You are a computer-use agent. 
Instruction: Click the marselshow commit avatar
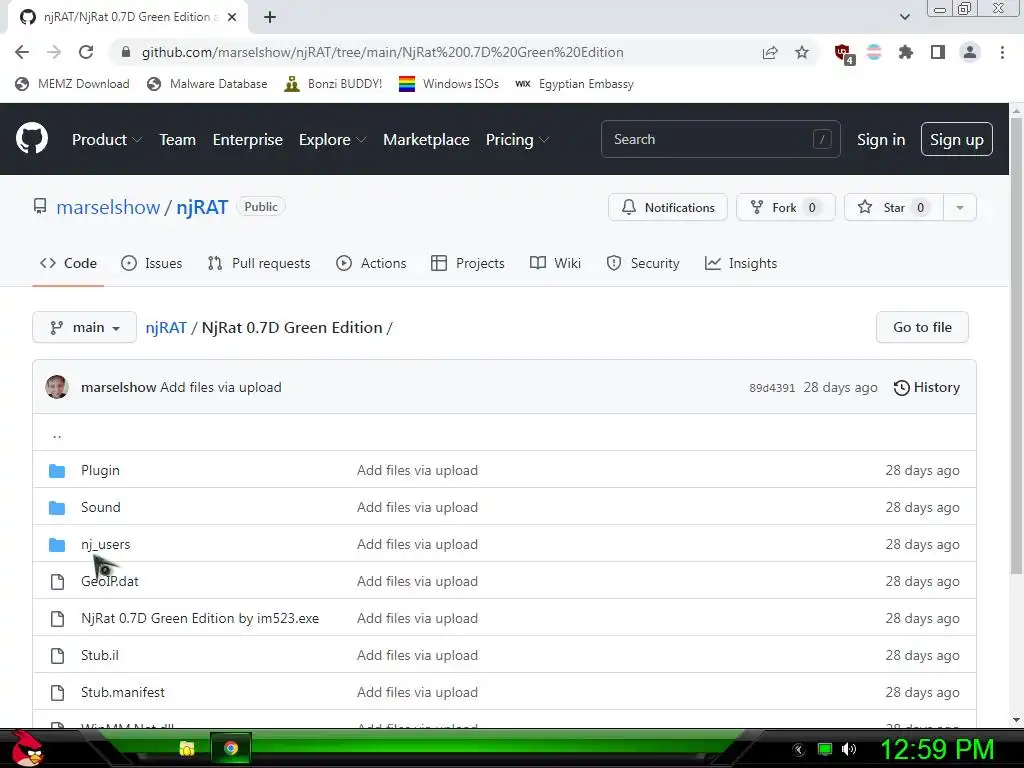pos(57,387)
